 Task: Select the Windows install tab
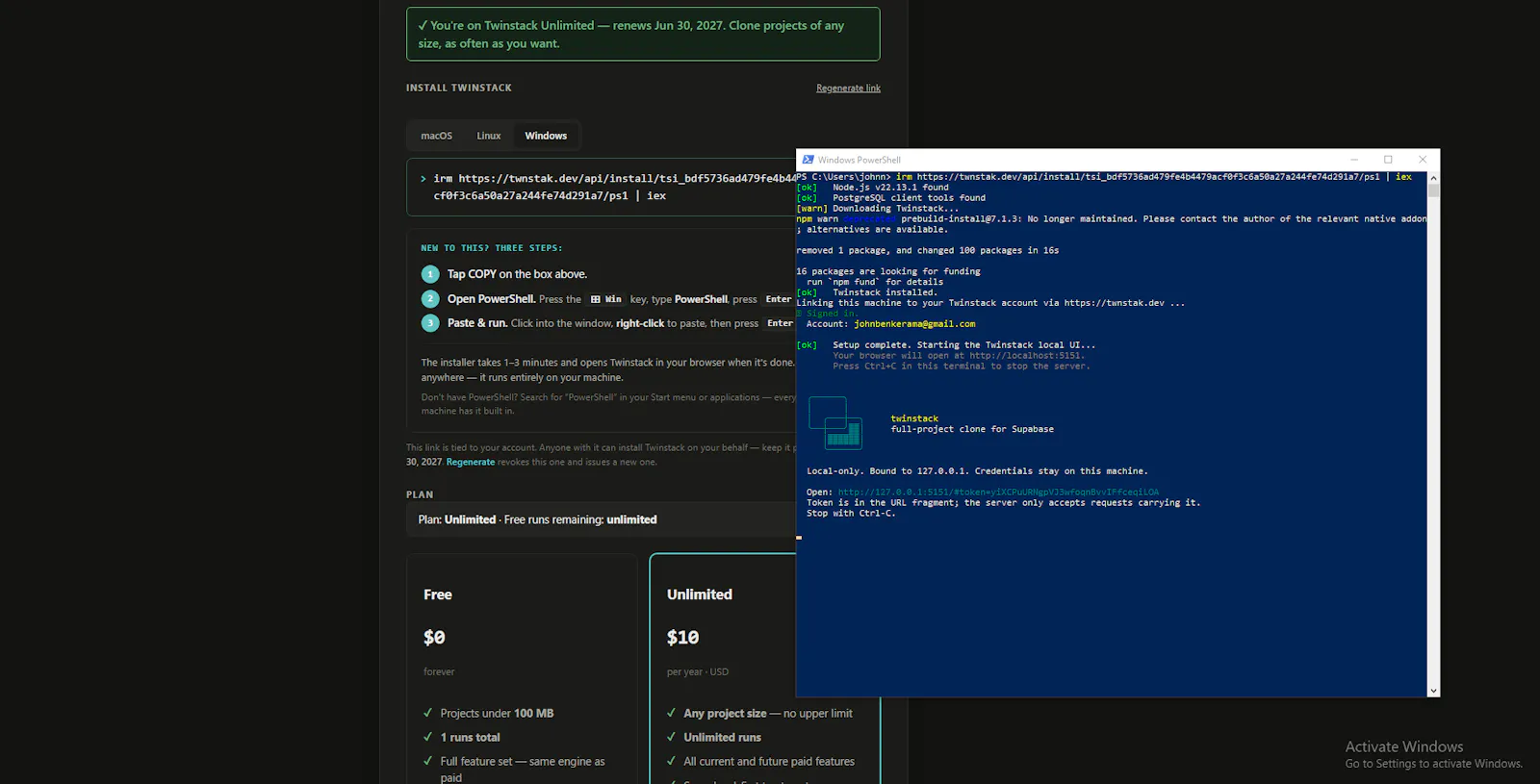(x=546, y=136)
